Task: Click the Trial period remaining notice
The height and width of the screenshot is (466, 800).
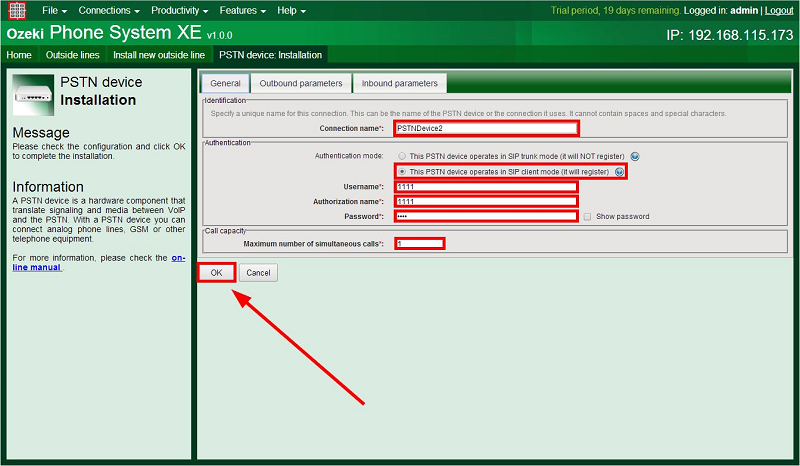Action: [x=615, y=10]
